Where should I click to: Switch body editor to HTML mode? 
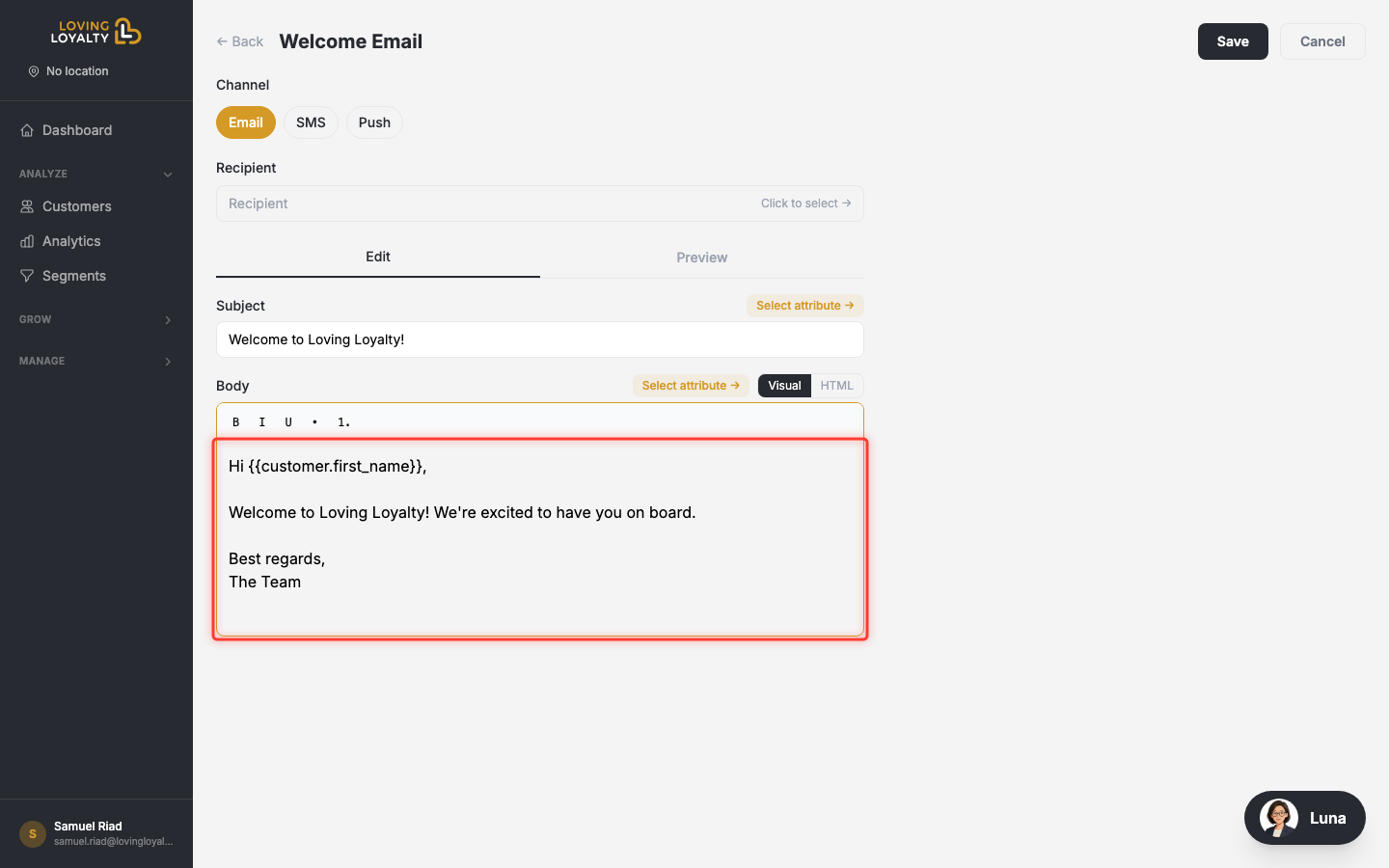click(x=836, y=386)
